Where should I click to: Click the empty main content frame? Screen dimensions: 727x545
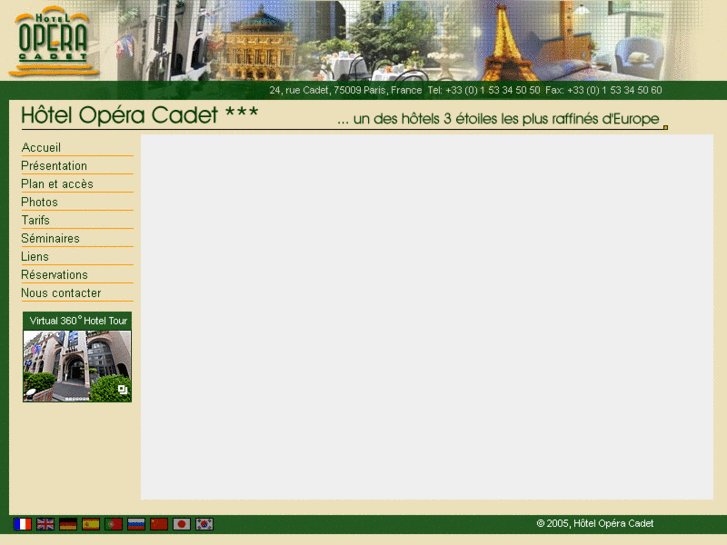pyautogui.click(x=427, y=317)
